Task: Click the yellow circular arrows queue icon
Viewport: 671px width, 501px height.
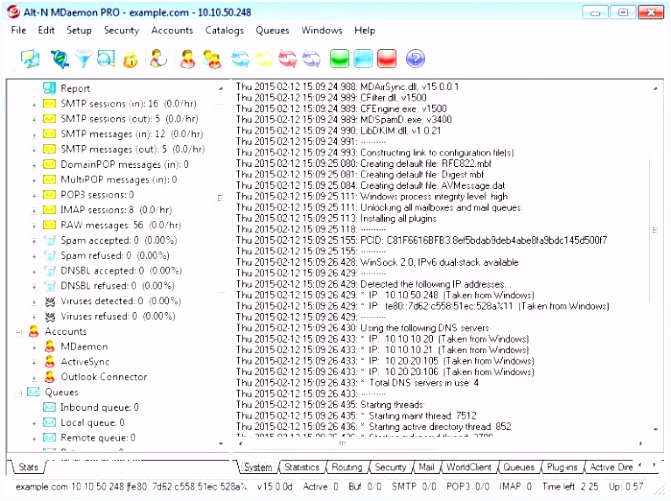Action: (x=264, y=59)
